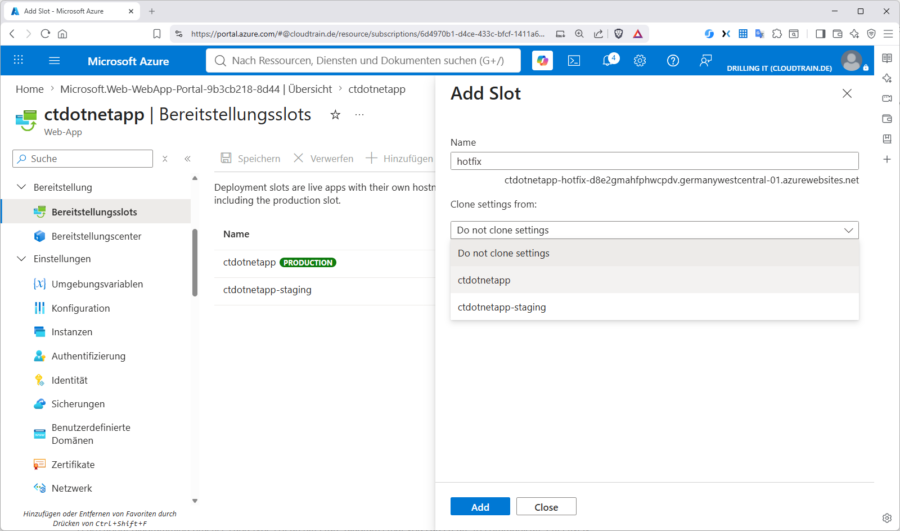Screen dimensions: 900x531
Task: Open Umgebungsvariablen settings
Action: tap(96, 284)
